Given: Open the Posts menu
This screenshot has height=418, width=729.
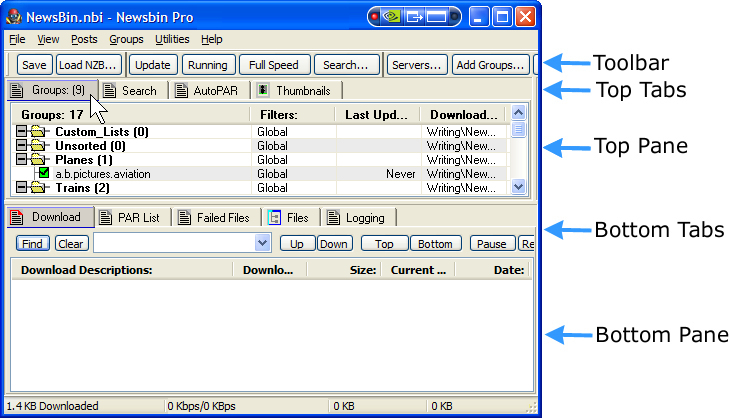Looking at the screenshot, I should coord(84,40).
